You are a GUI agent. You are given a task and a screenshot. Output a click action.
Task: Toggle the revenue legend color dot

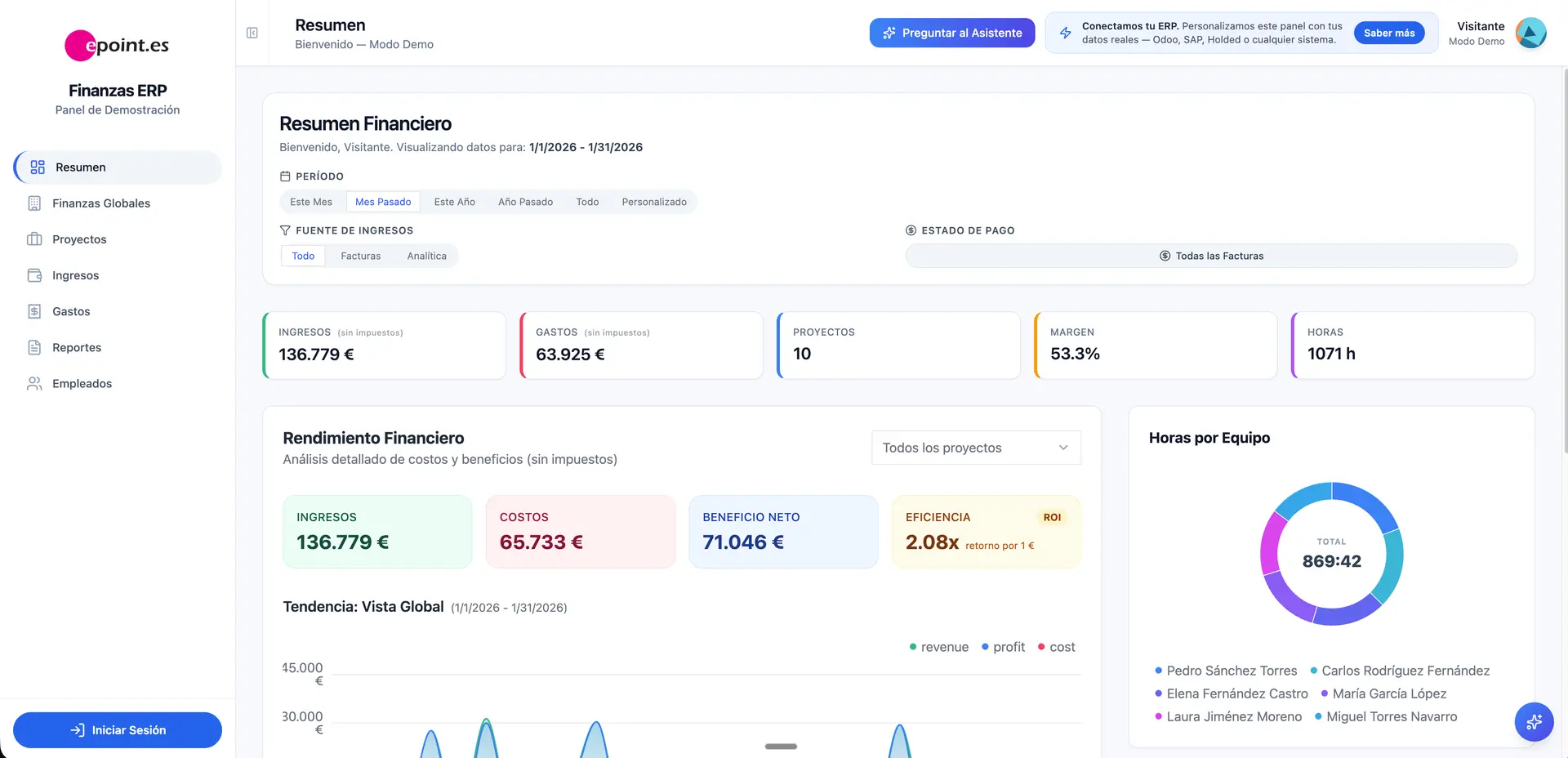point(913,647)
